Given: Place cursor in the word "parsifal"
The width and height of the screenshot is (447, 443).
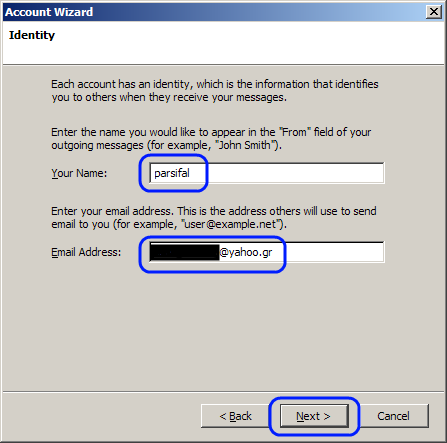Looking at the screenshot, I should 172,173.
